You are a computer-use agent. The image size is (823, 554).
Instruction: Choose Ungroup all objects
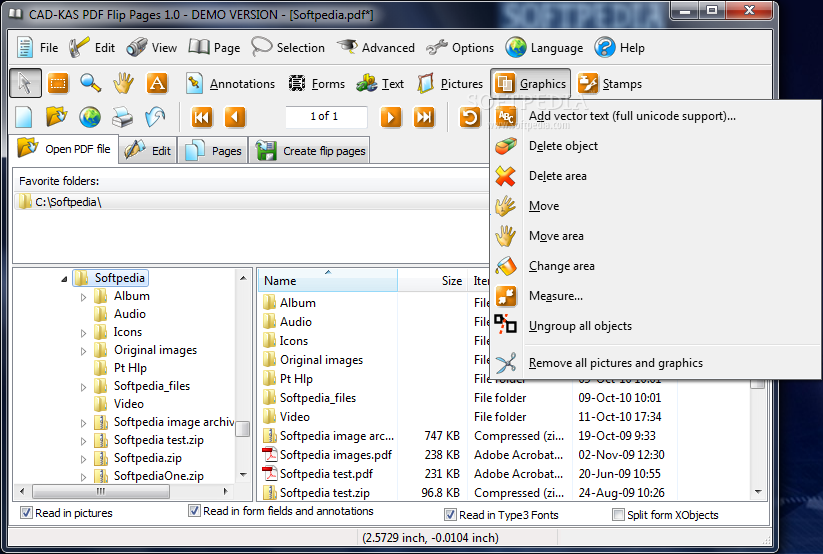point(580,326)
